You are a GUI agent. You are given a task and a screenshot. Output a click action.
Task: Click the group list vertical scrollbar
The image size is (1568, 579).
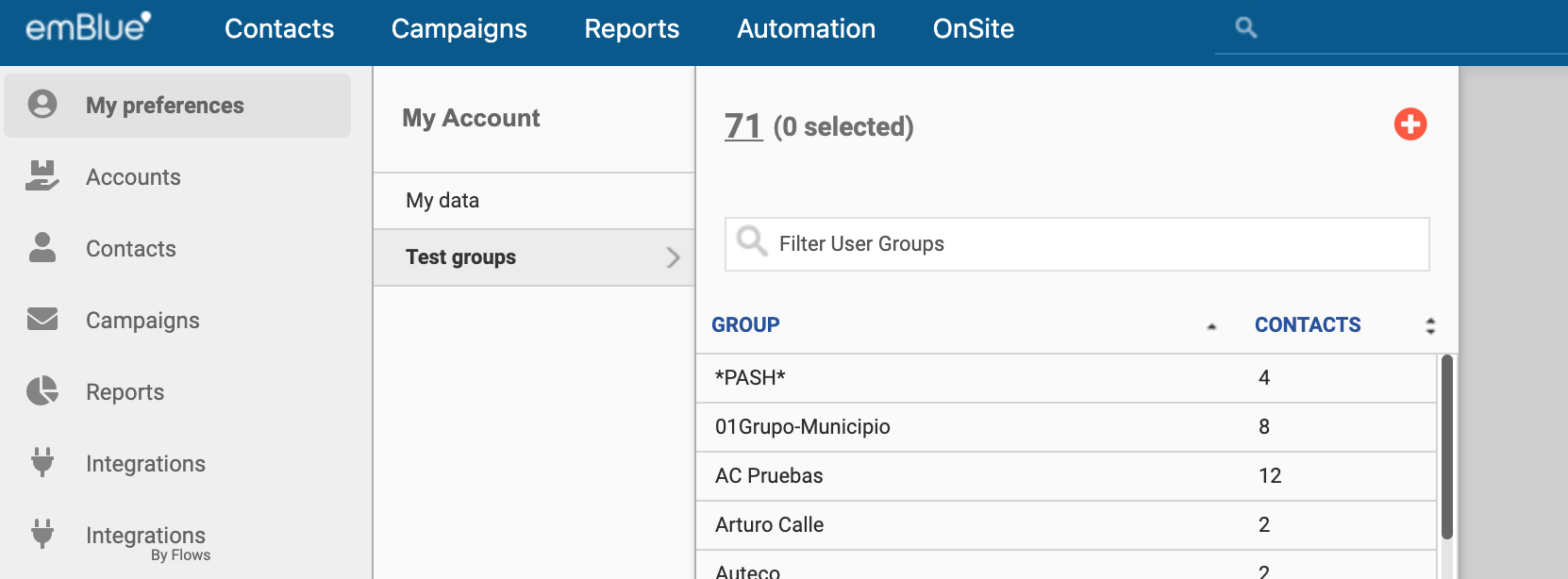click(1447, 447)
